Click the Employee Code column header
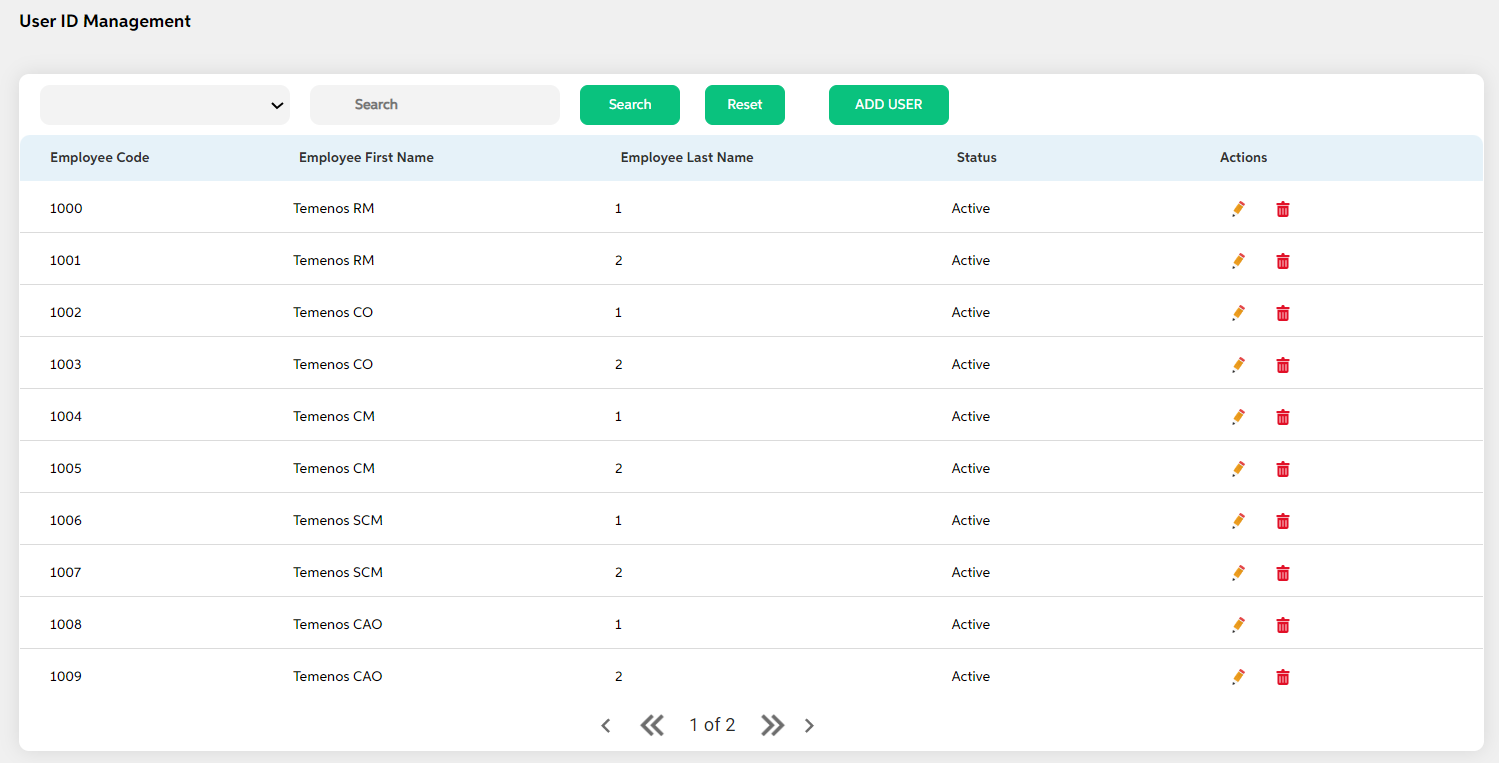Image resolution: width=1499 pixels, height=763 pixels. point(100,157)
